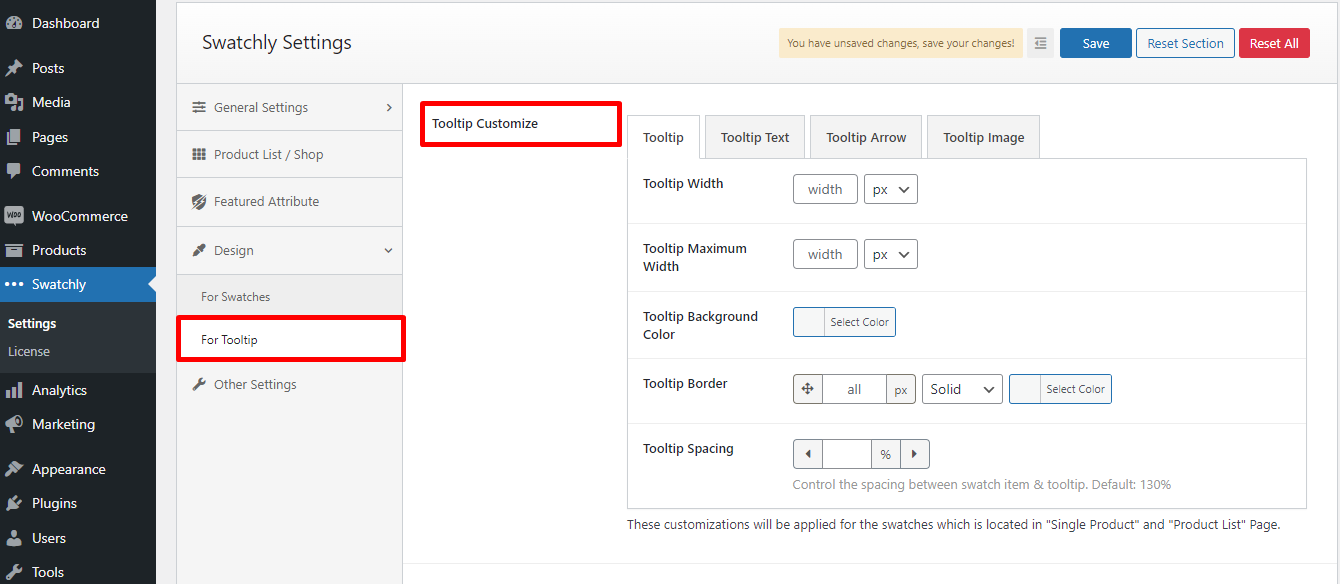The image size is (1340, 584).
Task: Increase Tooltip Spacing with right arrow
Action: 914,454
